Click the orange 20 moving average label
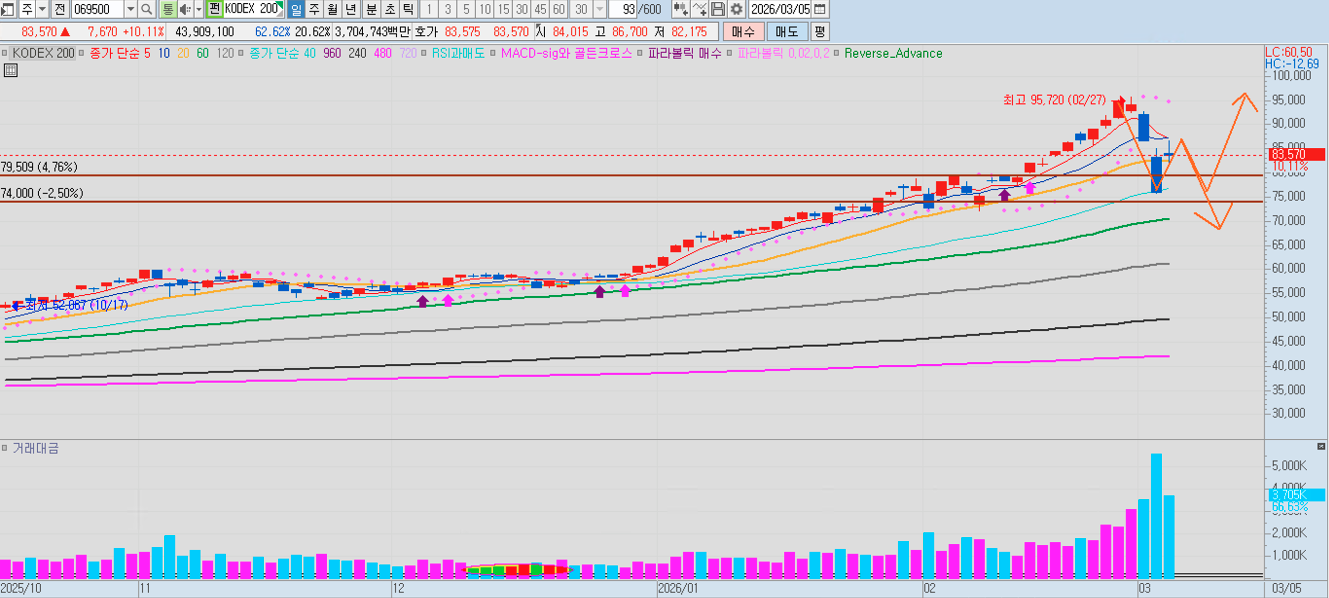Screen dimensions: 1329x598 click(x=183, y=53)
